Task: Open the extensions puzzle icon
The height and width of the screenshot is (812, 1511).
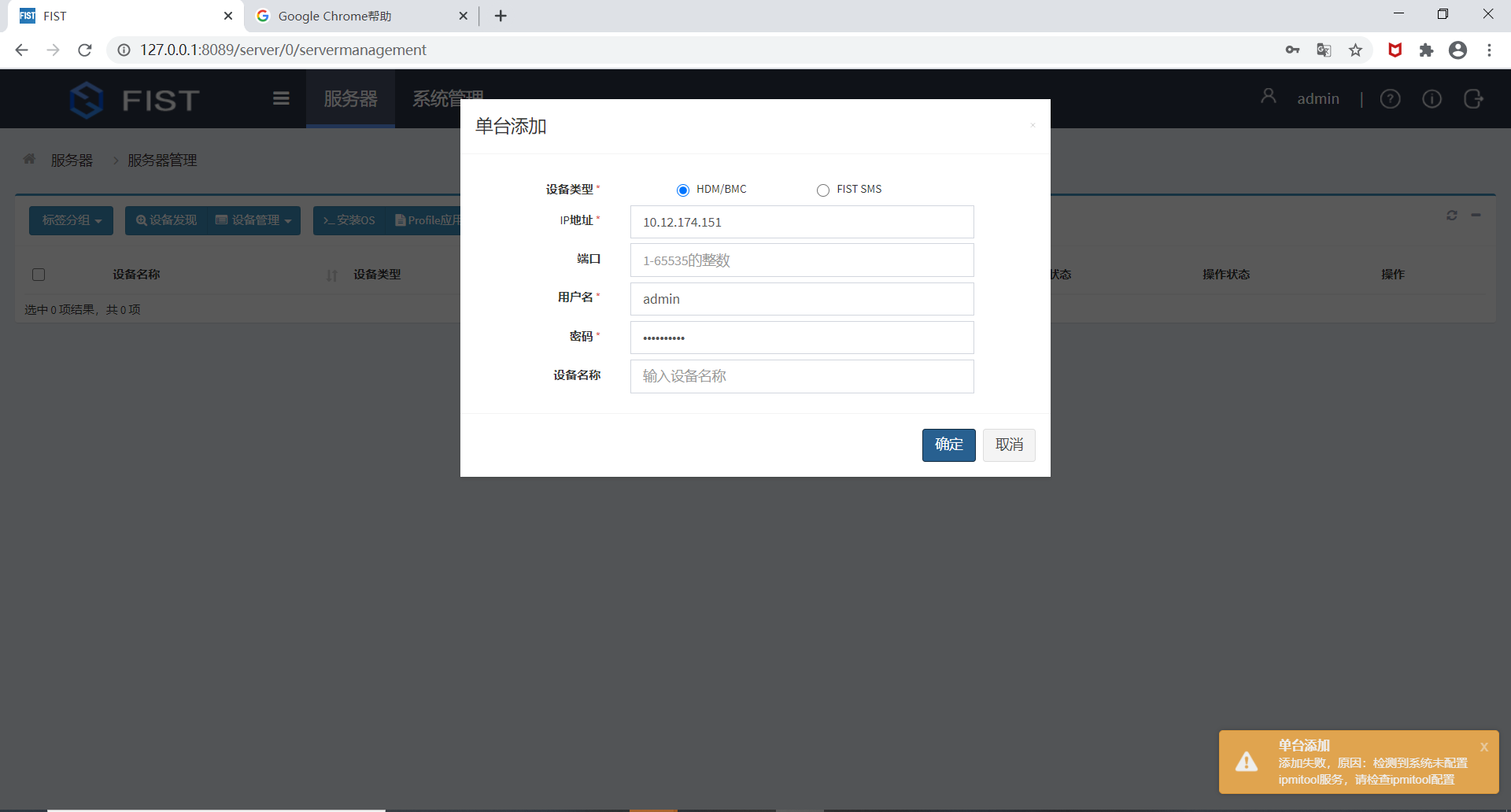Action: pos(1426,50)
